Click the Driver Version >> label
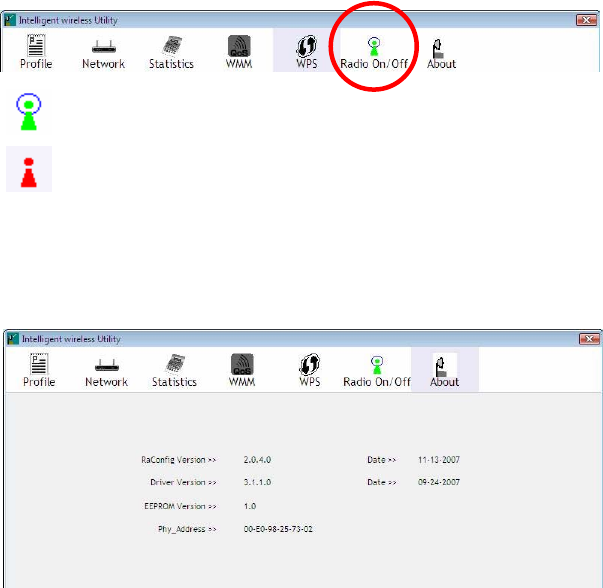The image size is (603, 588). point(183,482)
